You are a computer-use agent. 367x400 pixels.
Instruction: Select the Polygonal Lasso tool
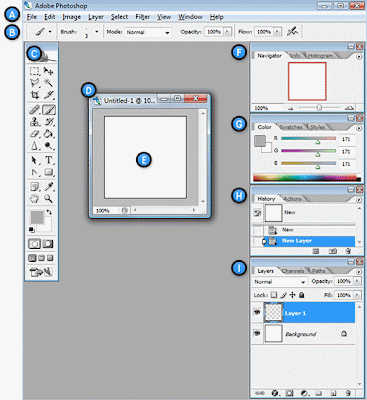pyautogui.click(x=35, y=83)
